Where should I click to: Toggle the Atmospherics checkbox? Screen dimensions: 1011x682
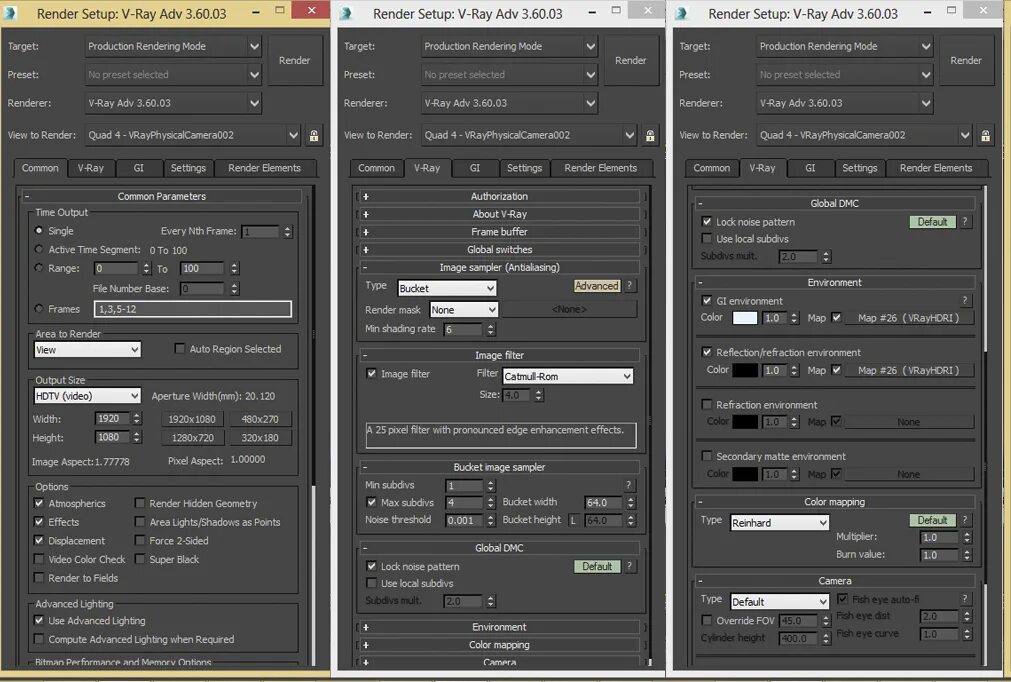click(39, 503)
